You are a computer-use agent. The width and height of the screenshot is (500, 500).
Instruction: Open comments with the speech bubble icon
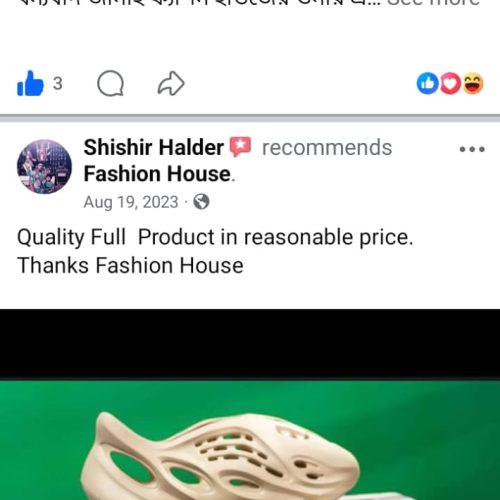coord(110,83)
